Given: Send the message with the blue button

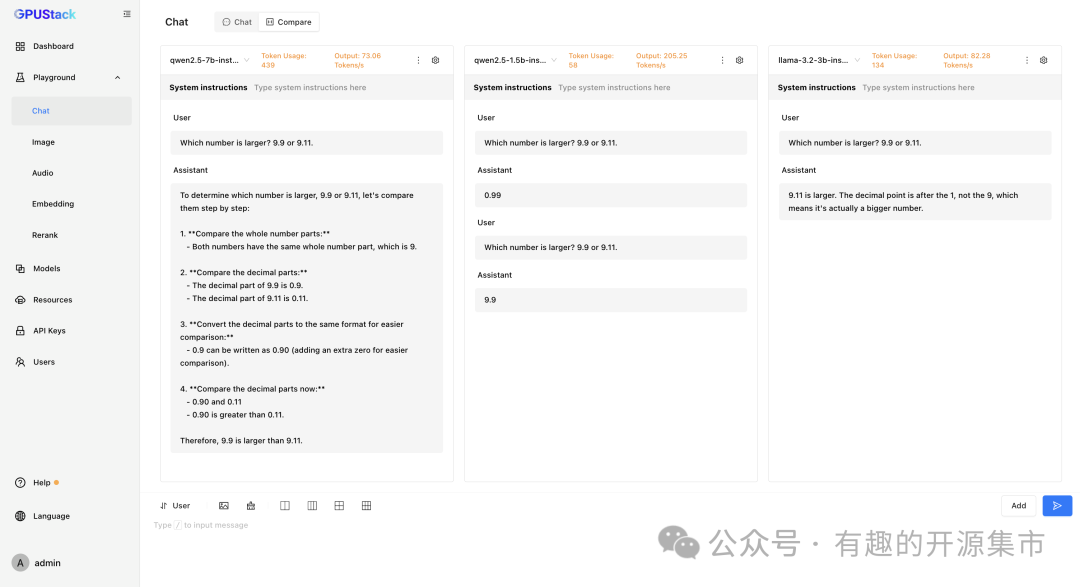Looking at the screenshot, I should coord(1057,506).
